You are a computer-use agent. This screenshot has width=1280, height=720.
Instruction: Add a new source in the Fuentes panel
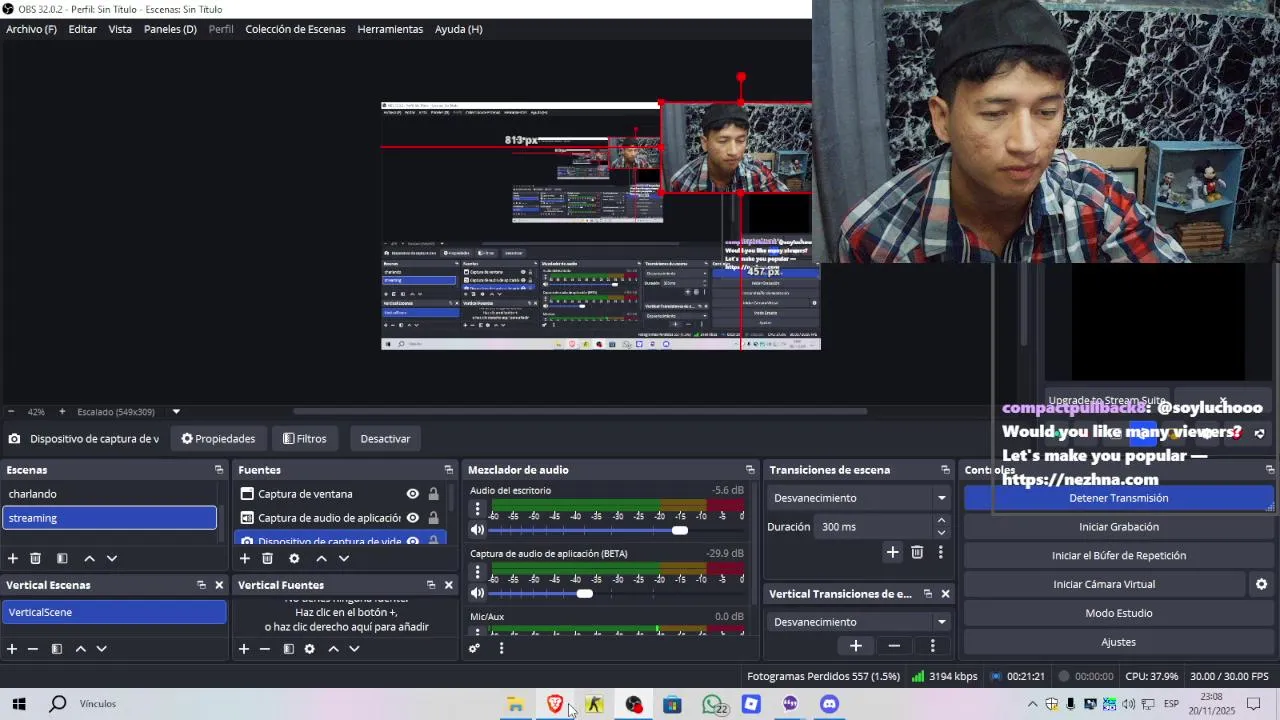coord(244,558)
